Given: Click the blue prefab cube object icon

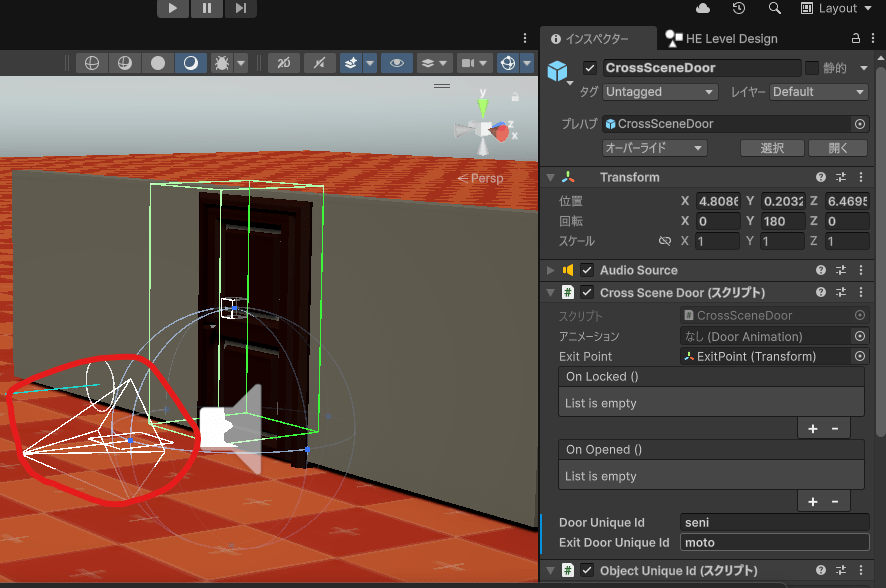Looking at the screenshot, I should pos(557,71).
